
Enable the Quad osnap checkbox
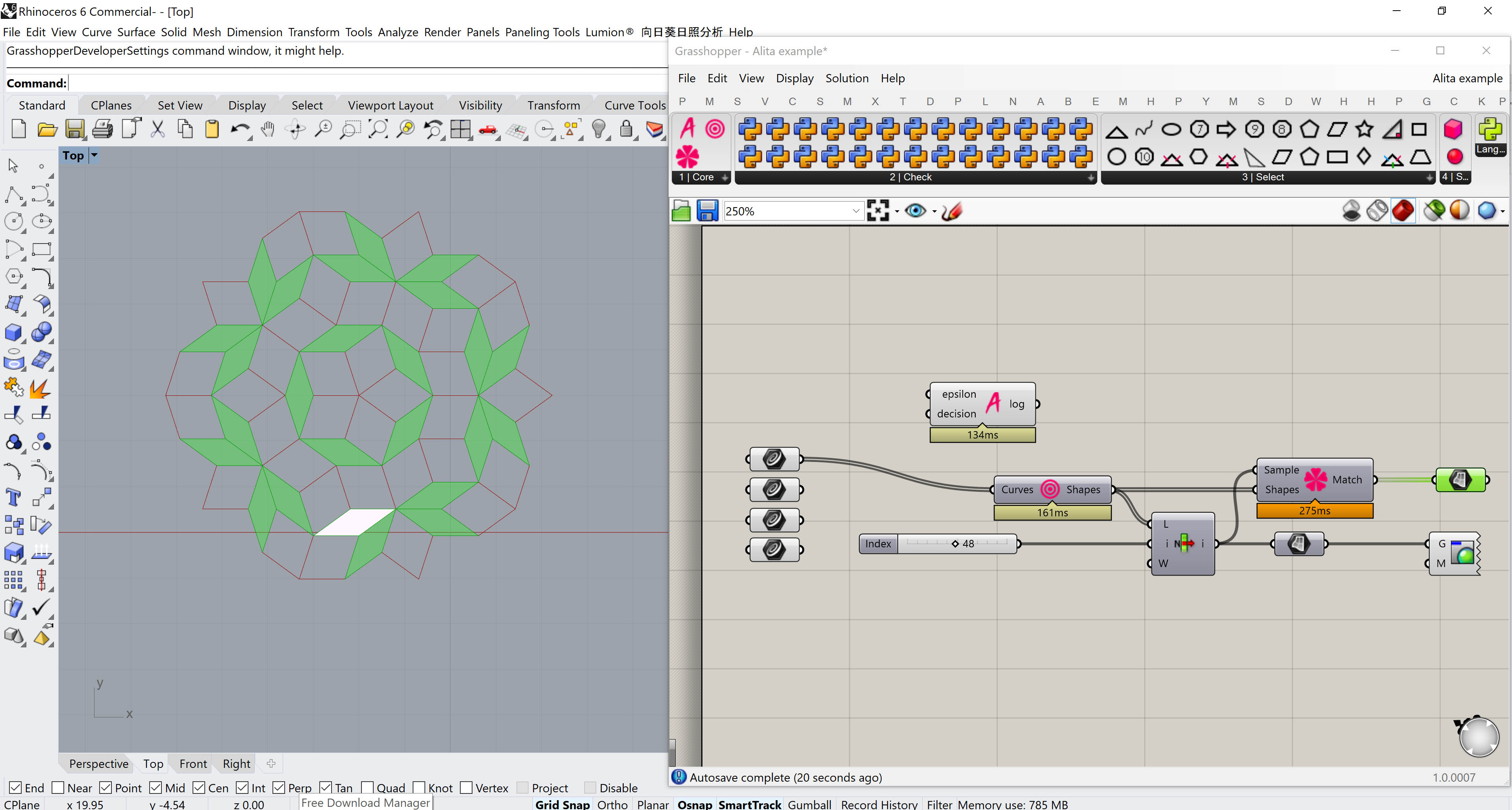point(367,788)
